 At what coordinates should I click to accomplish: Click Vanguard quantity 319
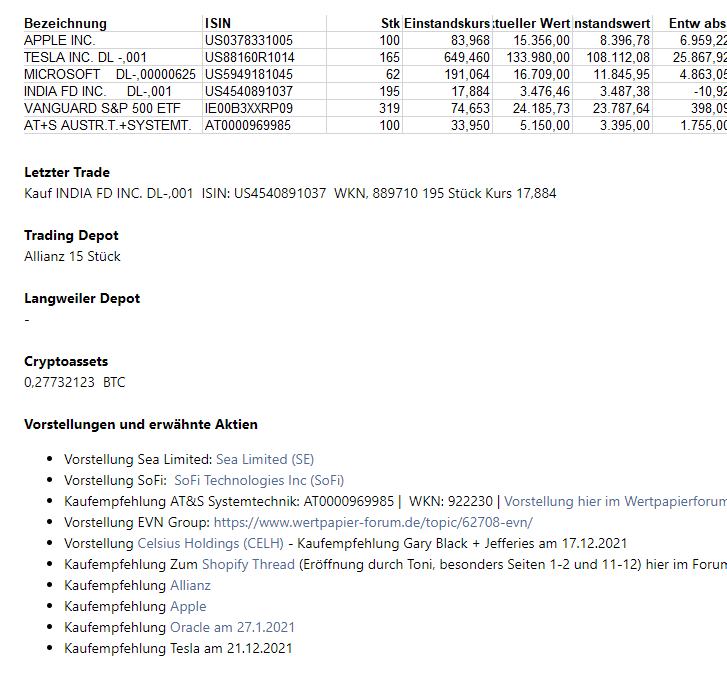[389, 109]
